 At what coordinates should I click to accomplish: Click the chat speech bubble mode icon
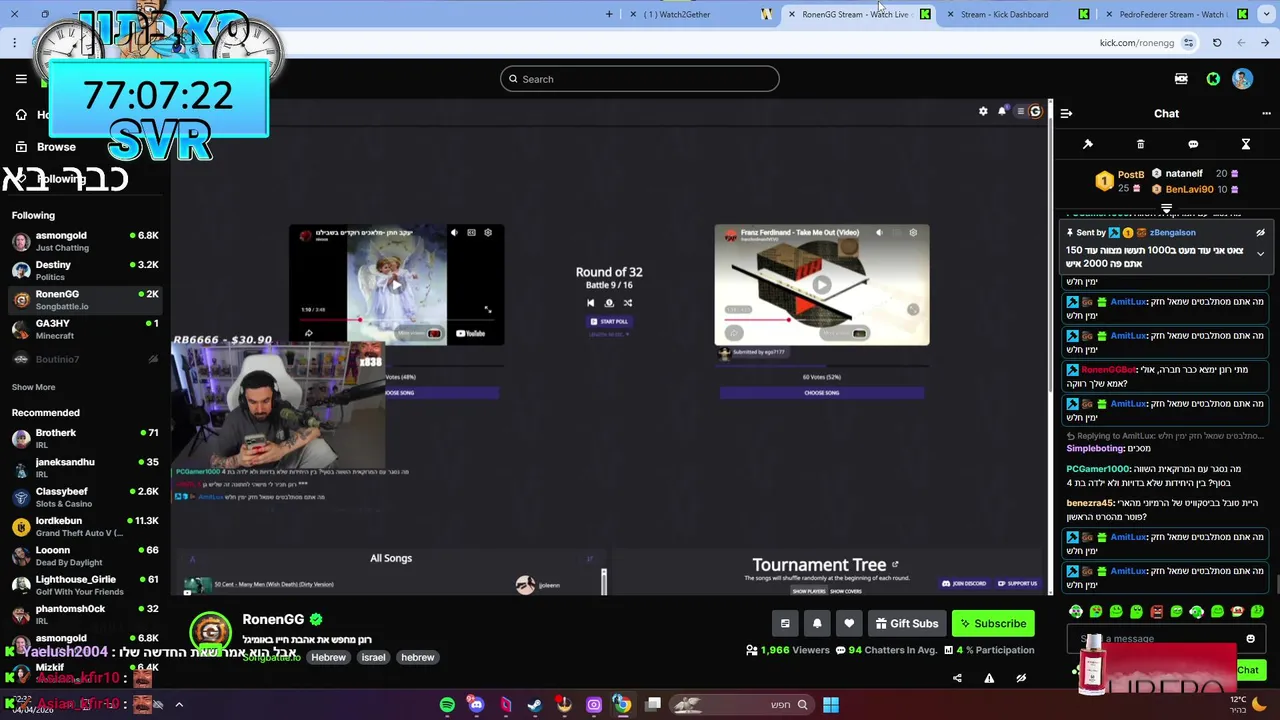(x=1193, y=145)
